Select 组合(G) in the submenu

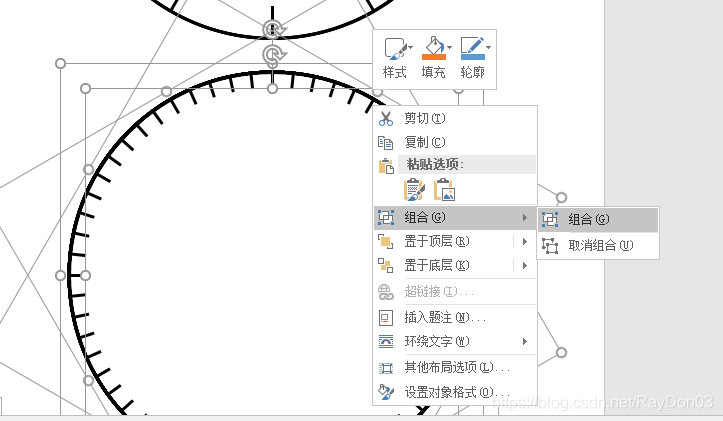pos(598,219)
